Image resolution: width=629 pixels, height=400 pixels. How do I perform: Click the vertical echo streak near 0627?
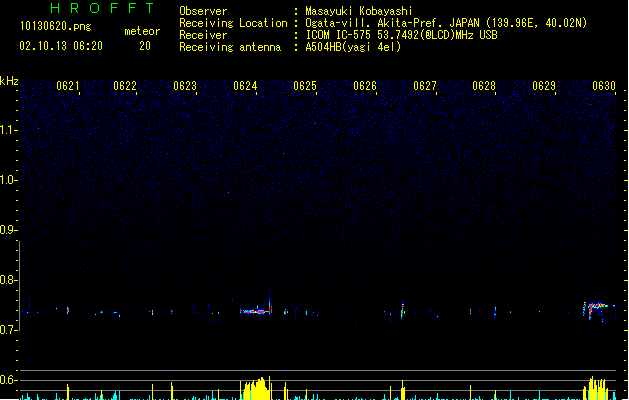(x=403, y=310)
